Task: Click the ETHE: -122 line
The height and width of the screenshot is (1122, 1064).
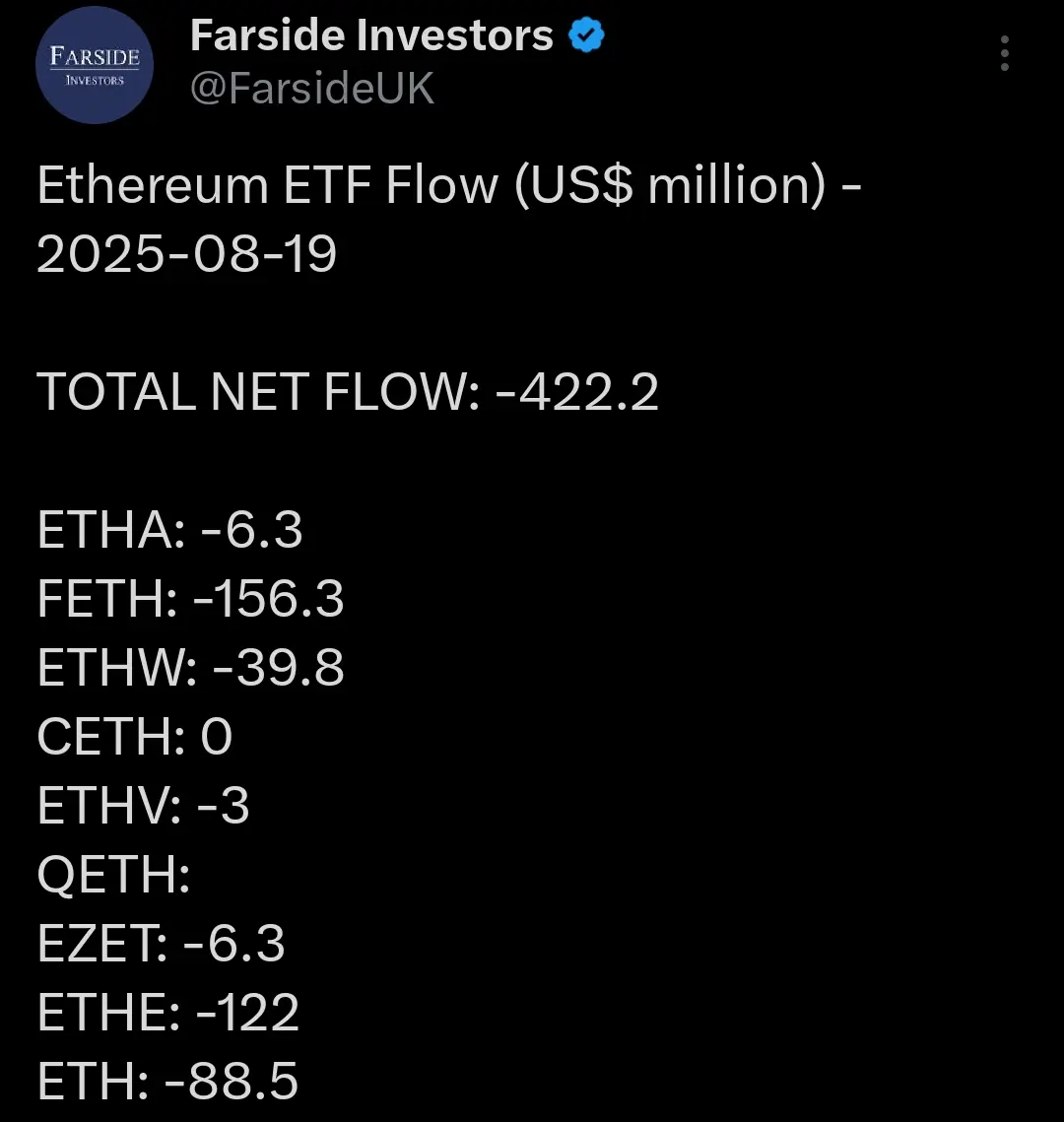Action: [x=168, y=1012]
